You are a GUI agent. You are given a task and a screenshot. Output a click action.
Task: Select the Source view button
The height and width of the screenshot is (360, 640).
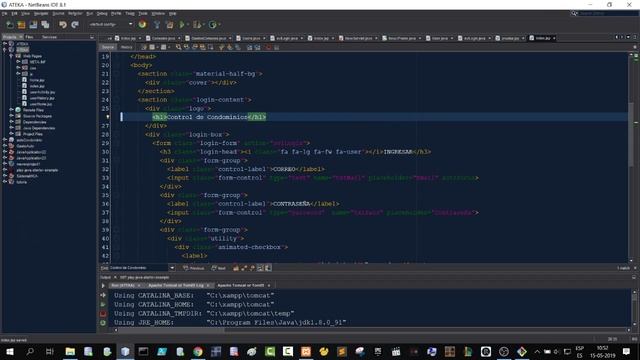(108, 47)
